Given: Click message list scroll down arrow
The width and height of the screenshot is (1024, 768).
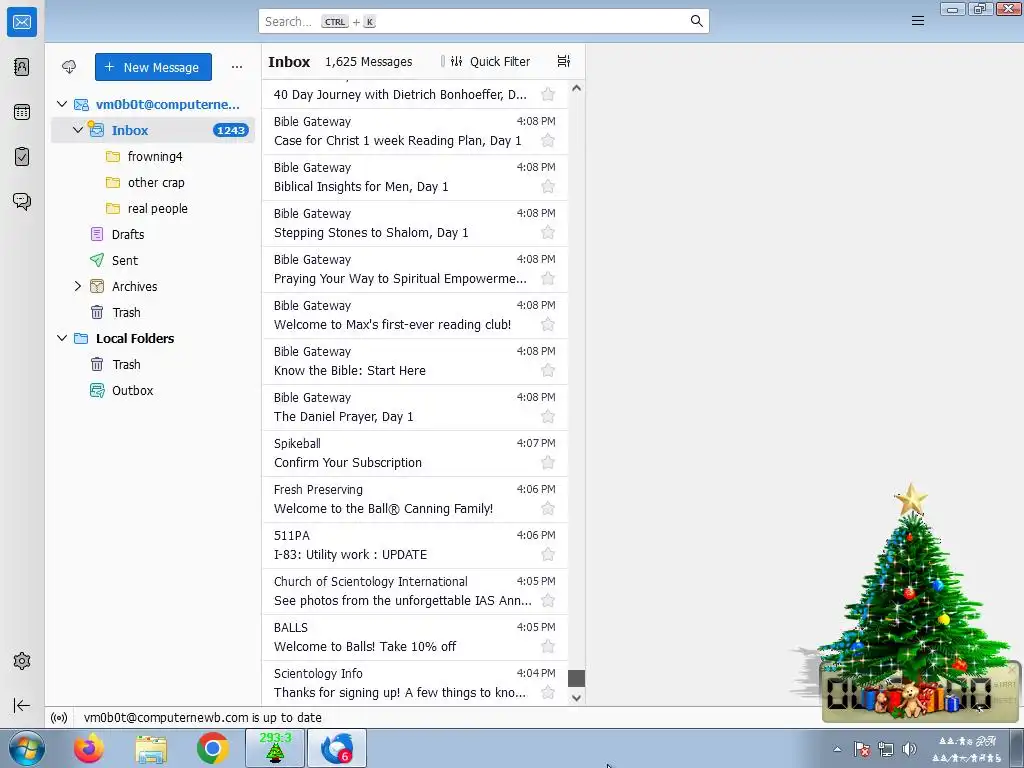Looking at the screenshot, I should (x=576, y=697).
